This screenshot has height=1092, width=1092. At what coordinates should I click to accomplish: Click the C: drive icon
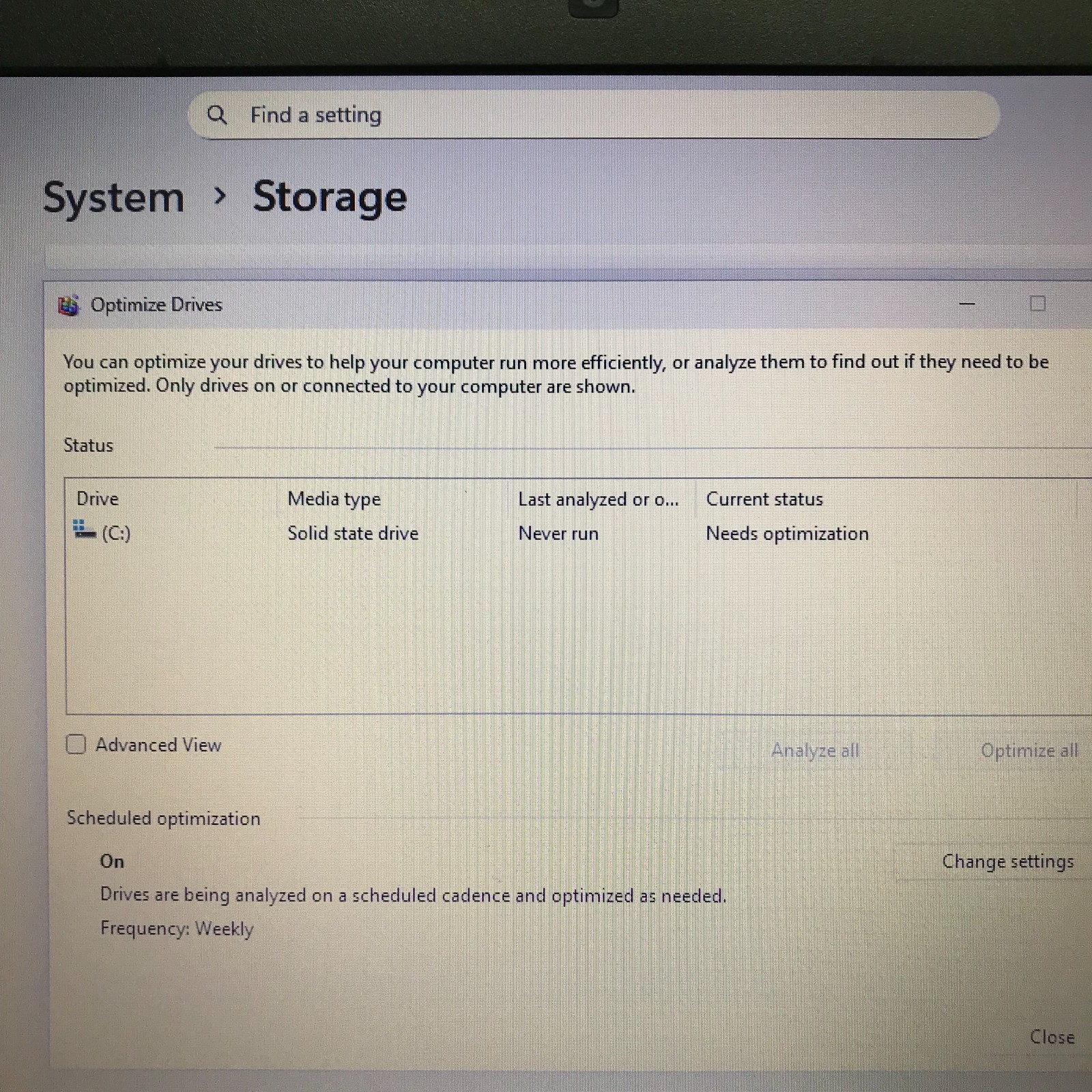click(84, 529)
